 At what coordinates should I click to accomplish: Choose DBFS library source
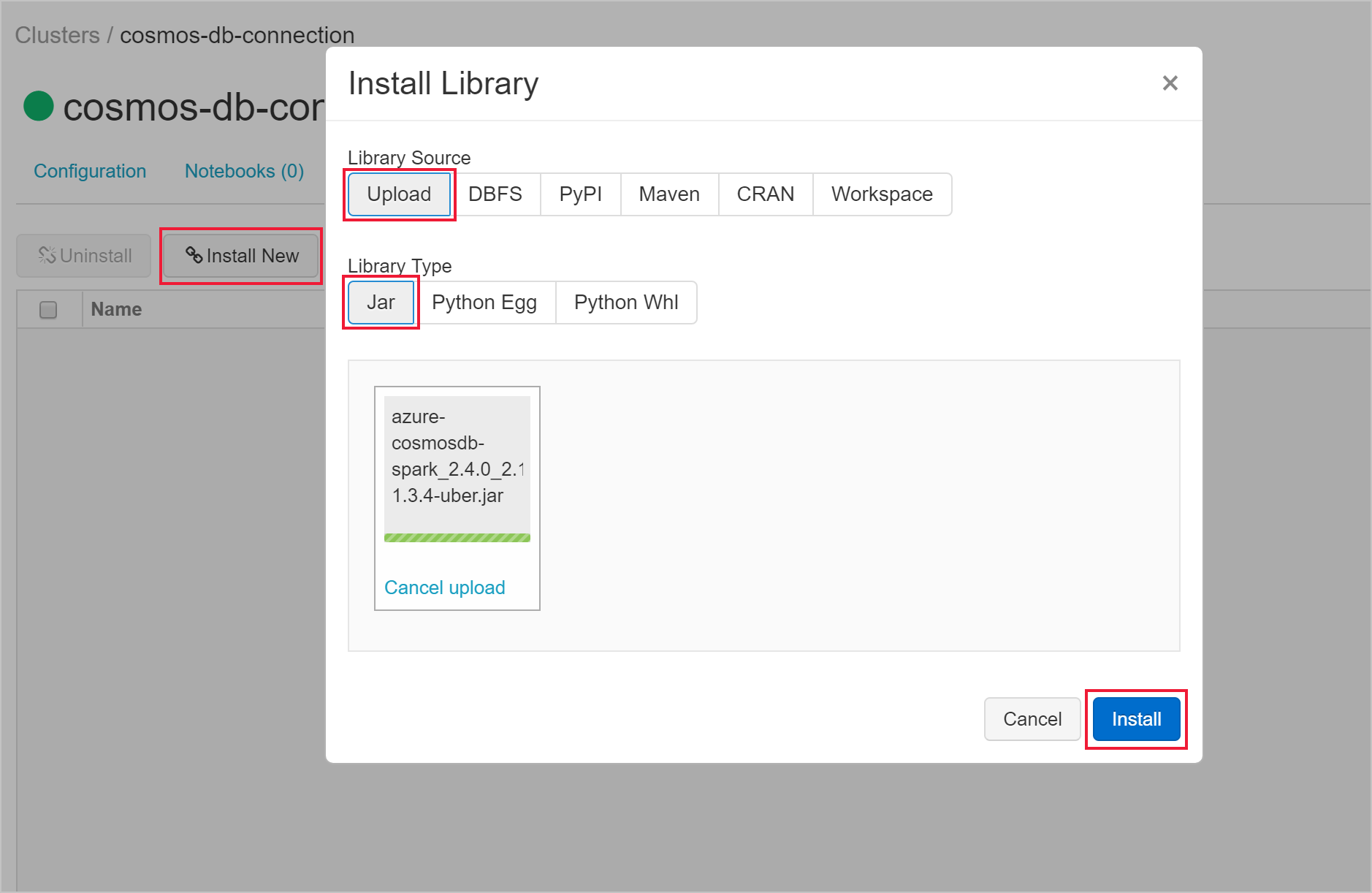point(495,194)
